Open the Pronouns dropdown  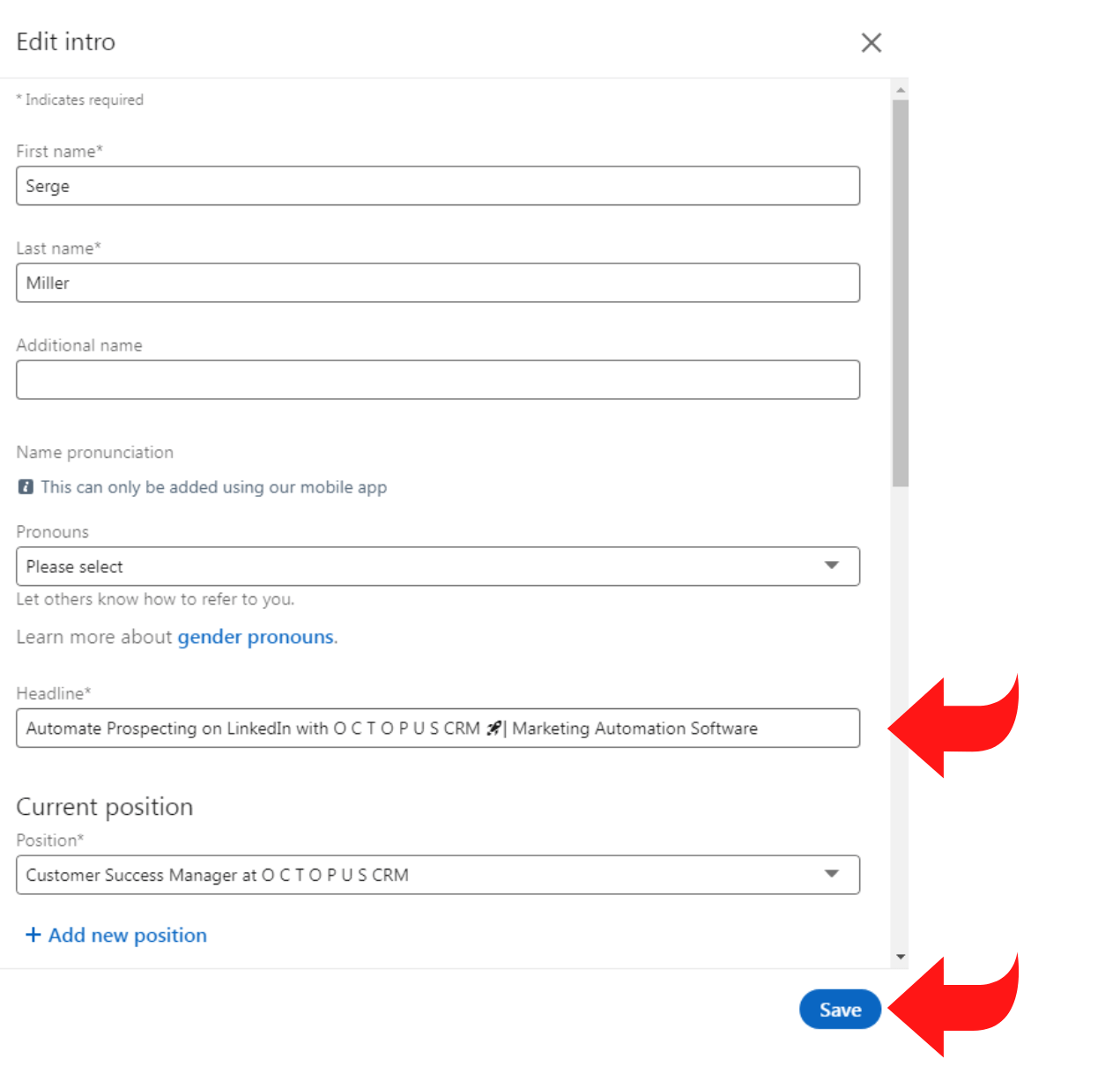click(437, 566)
